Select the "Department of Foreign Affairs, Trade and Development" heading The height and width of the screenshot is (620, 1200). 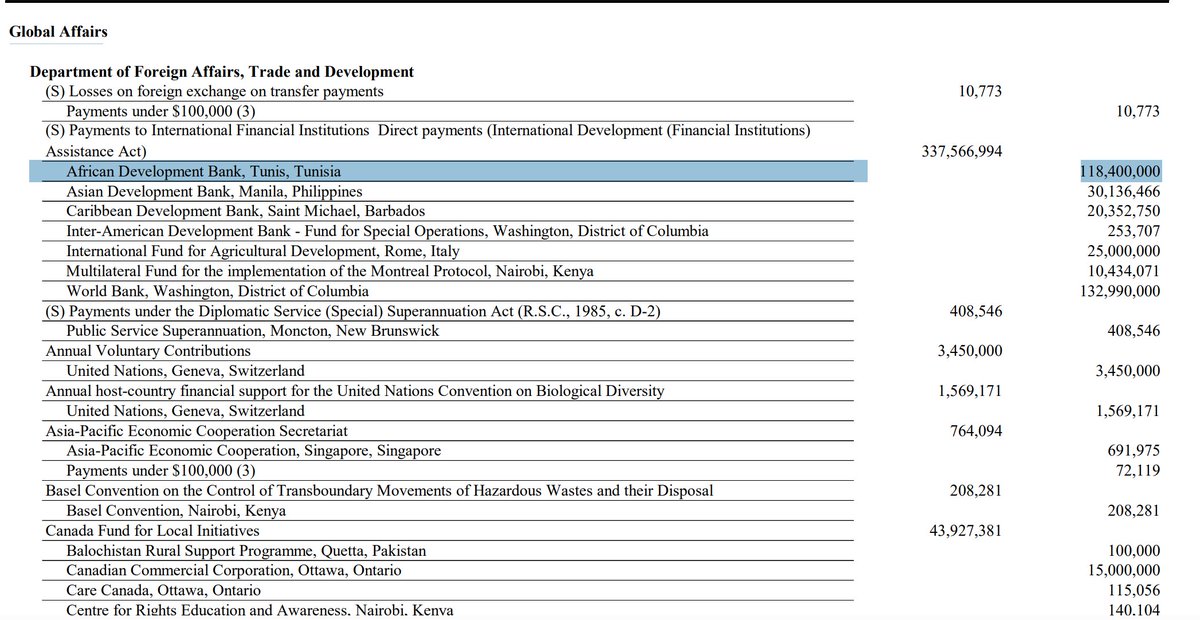coord(222,72)
